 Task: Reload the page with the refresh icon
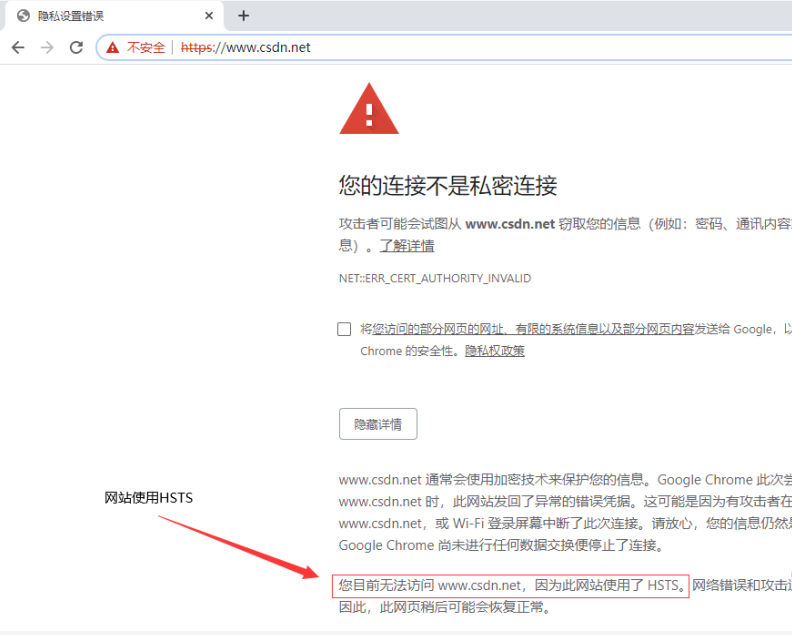click(76, 47)
